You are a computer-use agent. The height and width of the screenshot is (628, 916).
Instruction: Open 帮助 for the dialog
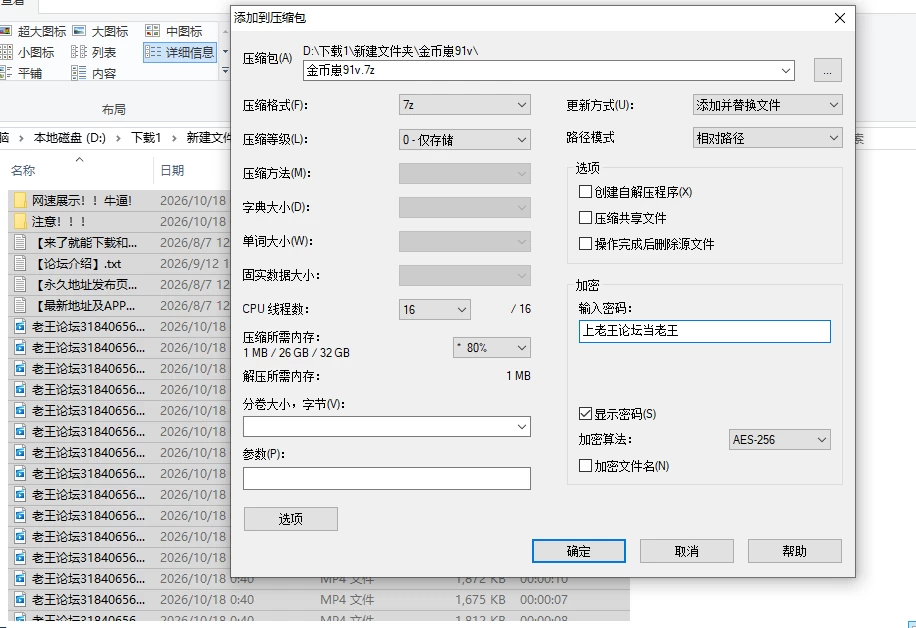point(794,551)
